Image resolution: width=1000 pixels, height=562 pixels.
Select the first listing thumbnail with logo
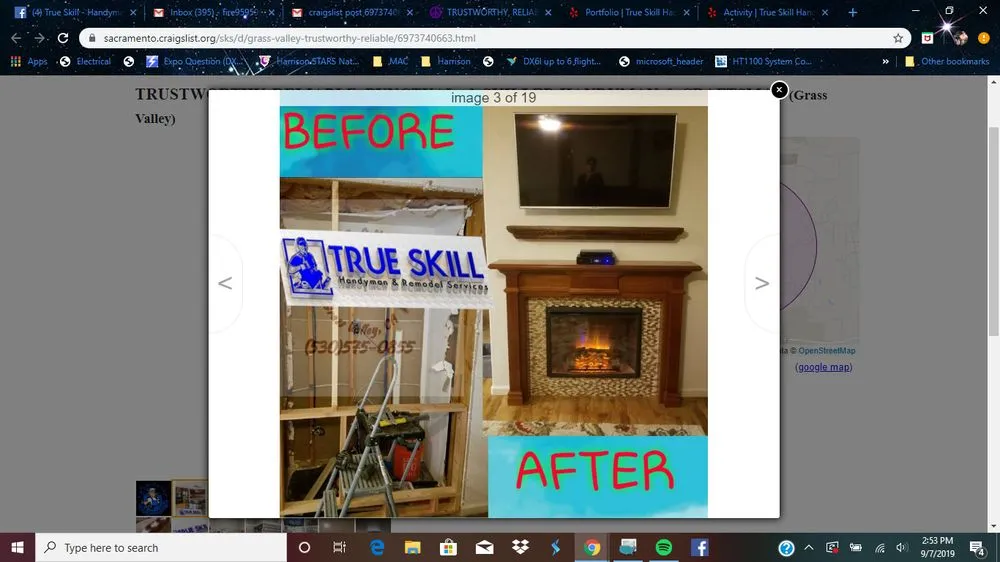153,498
